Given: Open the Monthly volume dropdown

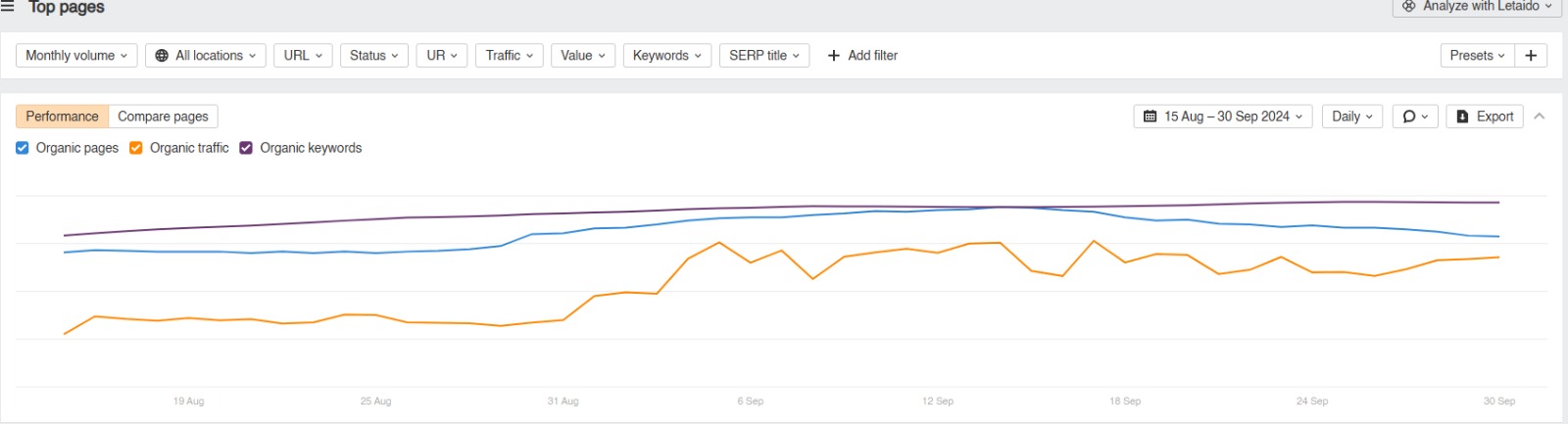Looking at the screenshot, I should tap(76, 56).
